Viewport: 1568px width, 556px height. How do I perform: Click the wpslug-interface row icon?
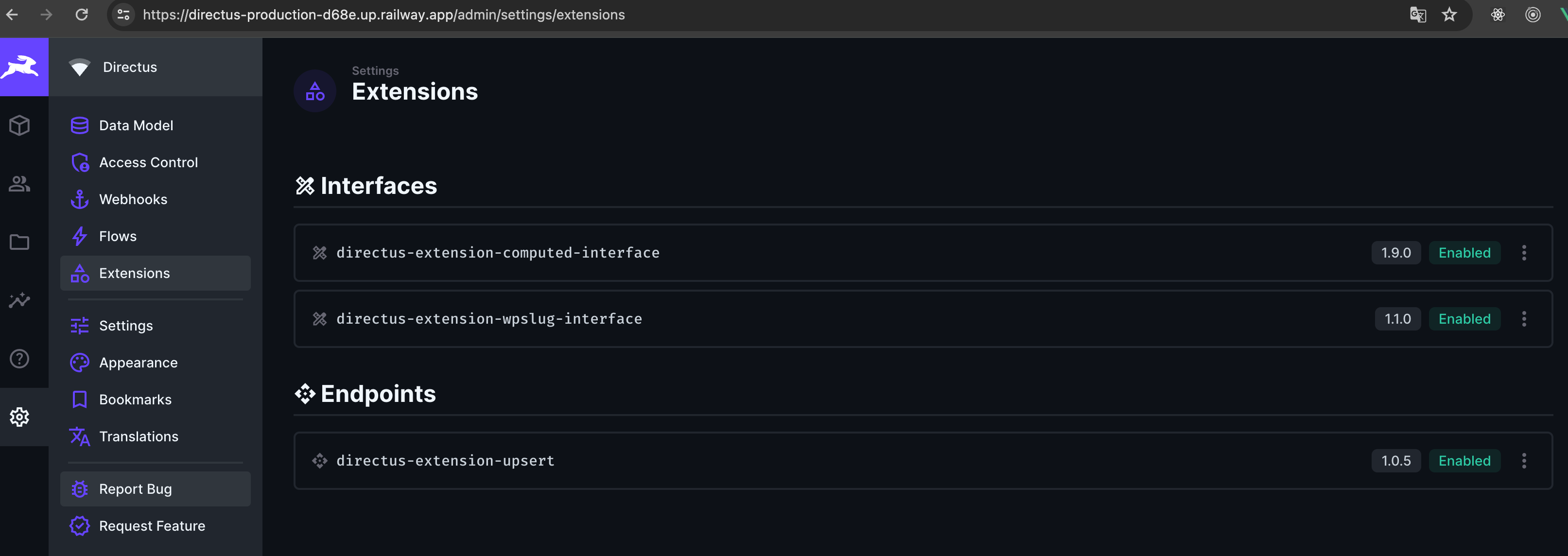(x=319, y=319)
